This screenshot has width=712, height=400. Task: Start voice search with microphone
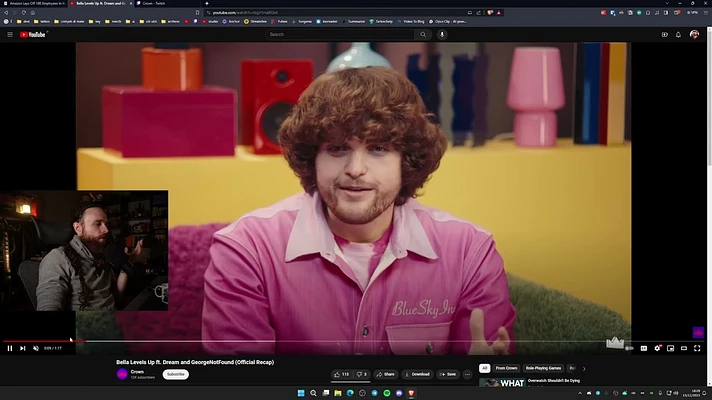click(442, 35)
